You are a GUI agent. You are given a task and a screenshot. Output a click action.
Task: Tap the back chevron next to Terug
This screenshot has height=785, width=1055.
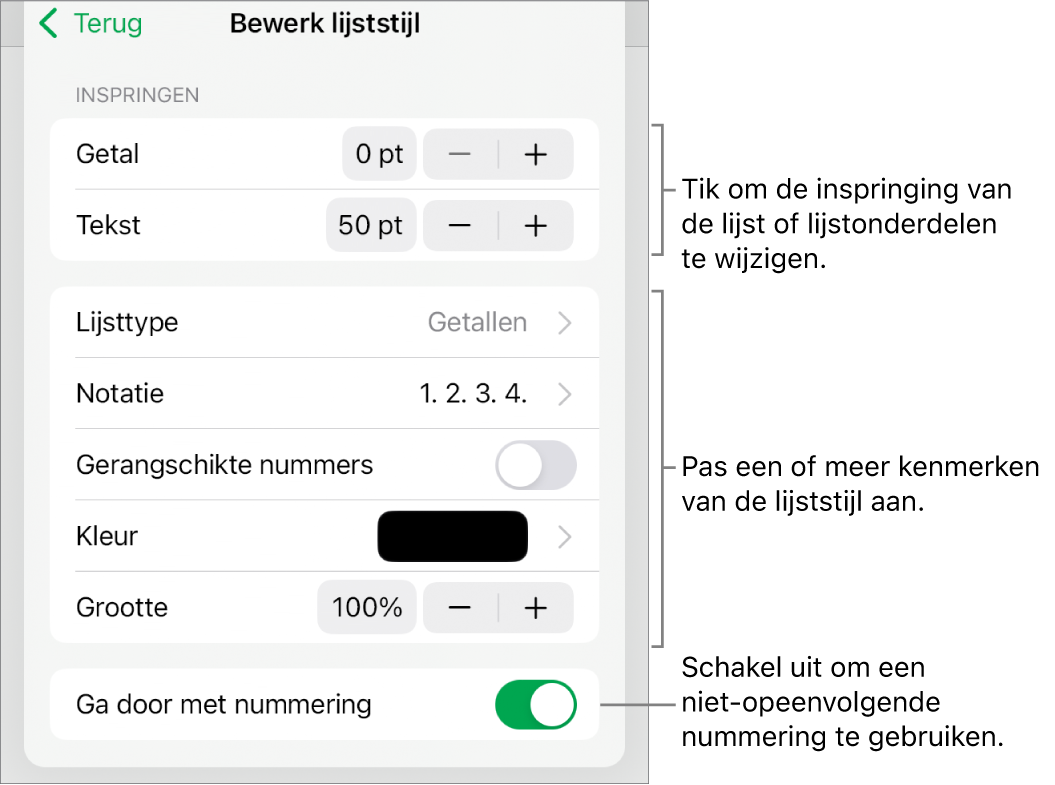pos(47,23)
